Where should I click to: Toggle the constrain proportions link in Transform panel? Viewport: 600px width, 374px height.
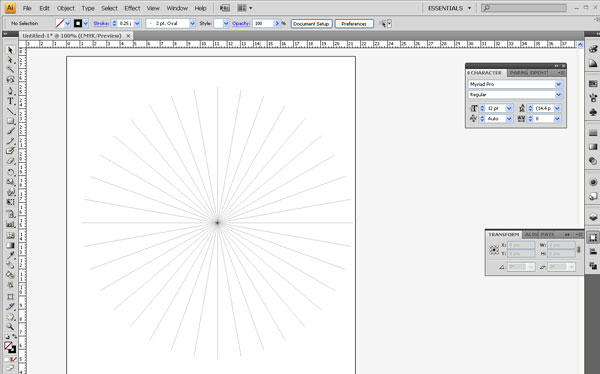point(579,250)
